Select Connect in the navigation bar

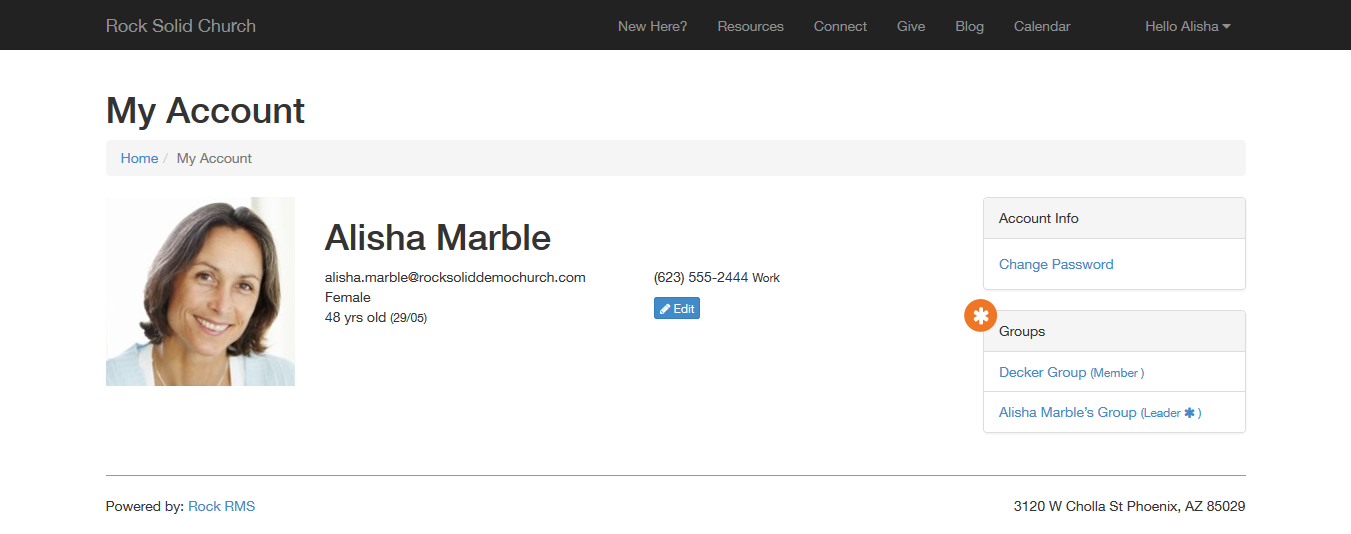[x=840, y=26]
